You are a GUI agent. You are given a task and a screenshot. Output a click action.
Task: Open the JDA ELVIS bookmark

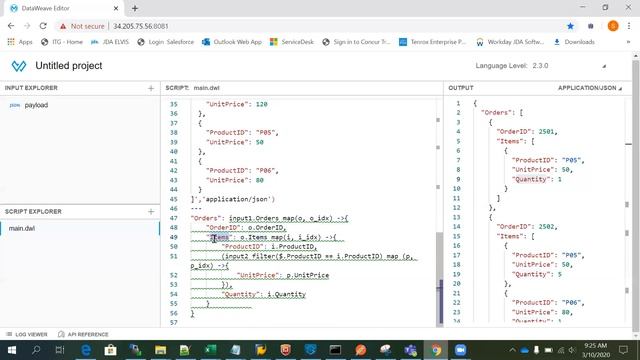click(109, 42)
